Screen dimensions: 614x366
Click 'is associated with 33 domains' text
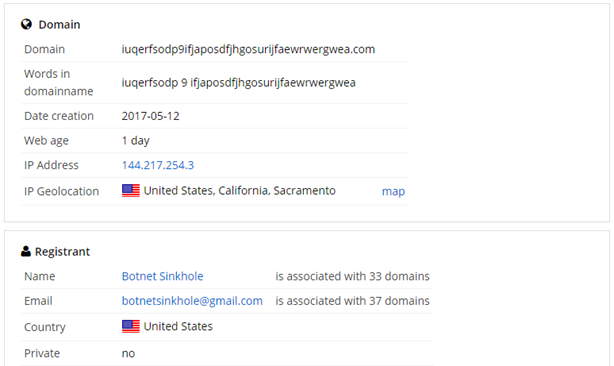(352, 276)
